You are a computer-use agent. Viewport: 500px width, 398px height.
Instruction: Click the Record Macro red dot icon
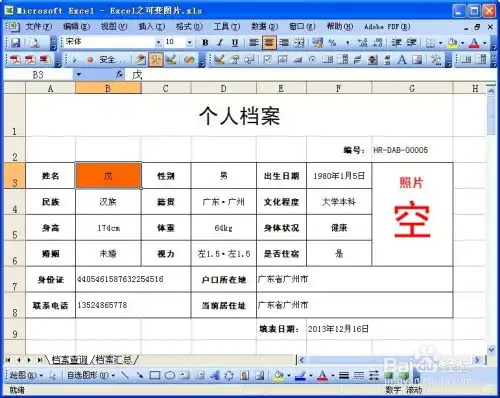pos(90,60)
